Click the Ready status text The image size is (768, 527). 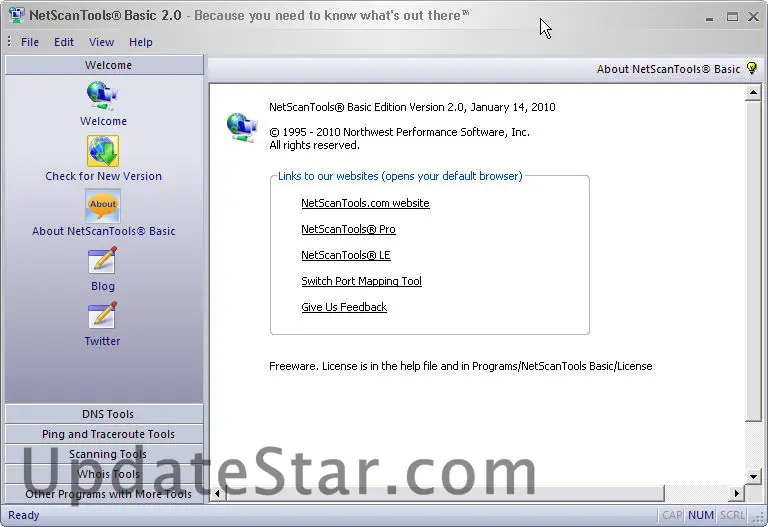point(24,515)
